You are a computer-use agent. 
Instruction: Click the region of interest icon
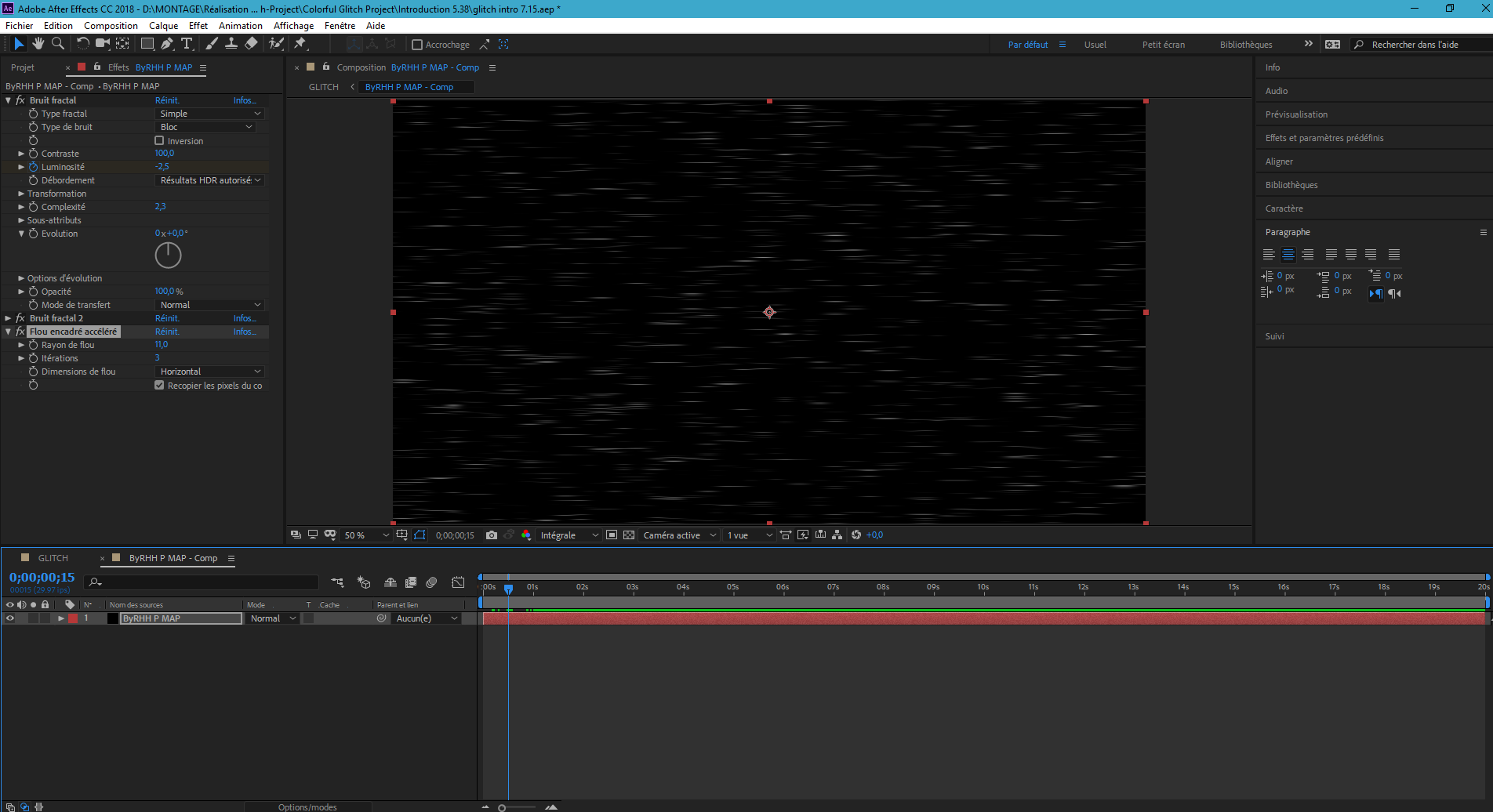pos(612,535)
